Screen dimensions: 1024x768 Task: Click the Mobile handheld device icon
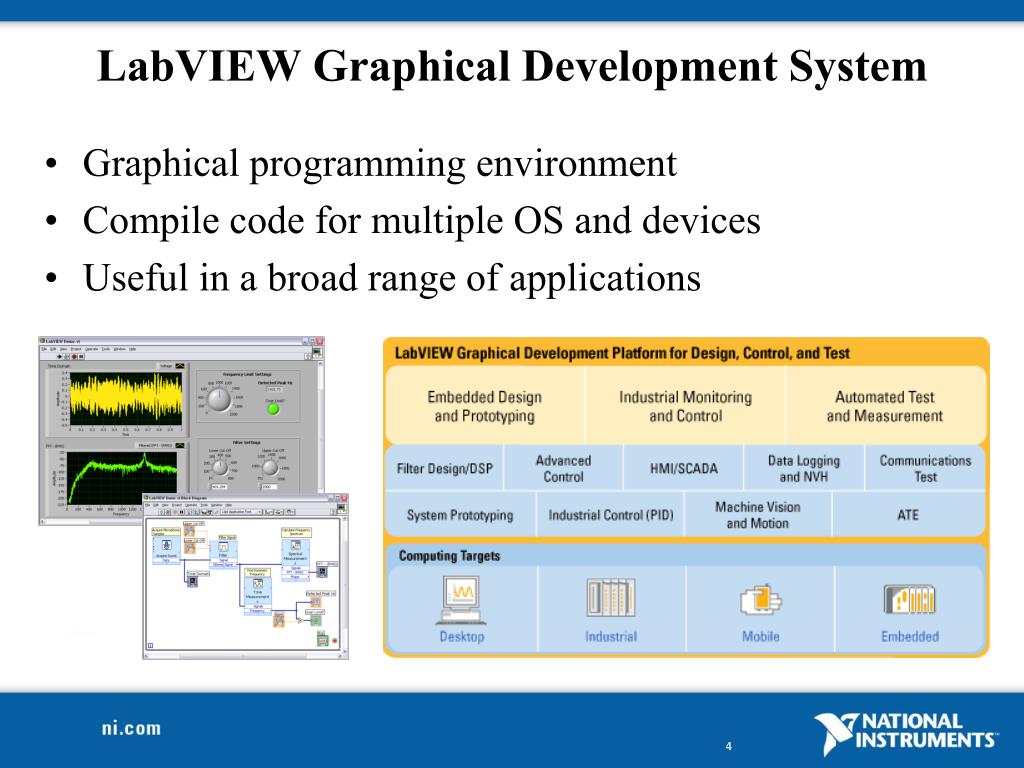click(760, 600)
